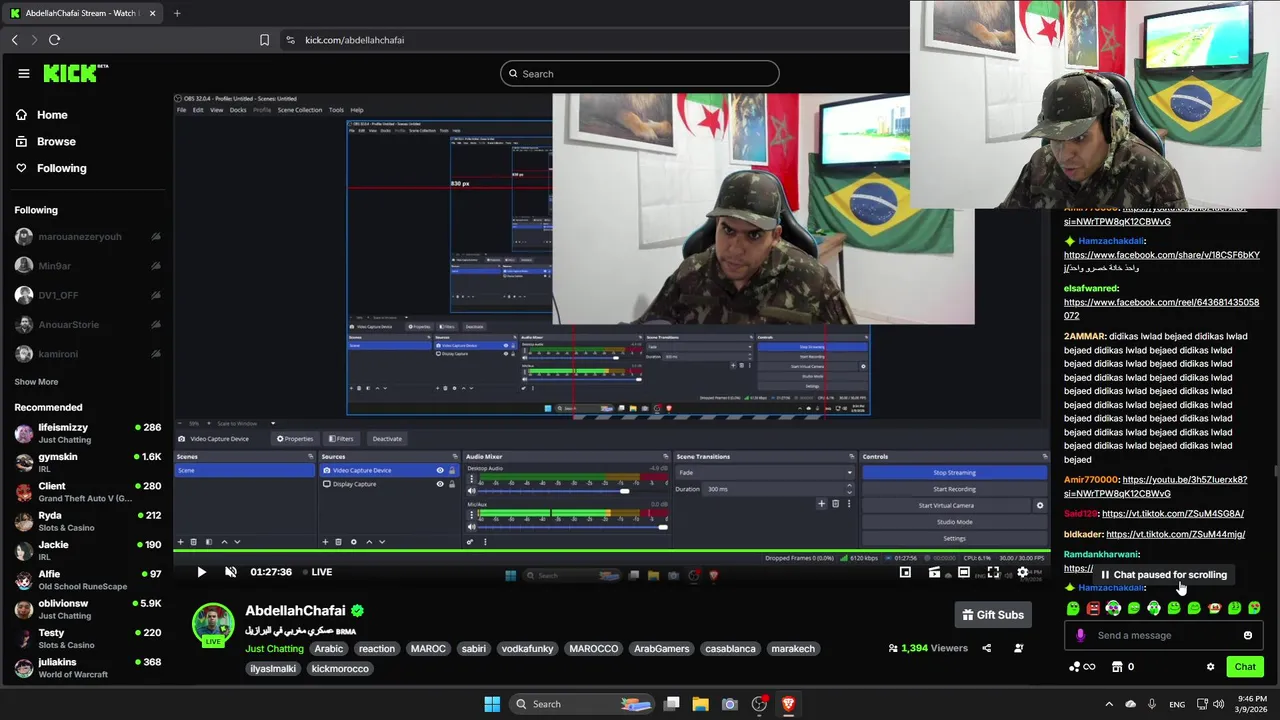Click the share icon next to Viewers
Image resolution: width=1280 pixels, height=720 pixels.
point(986,648)
